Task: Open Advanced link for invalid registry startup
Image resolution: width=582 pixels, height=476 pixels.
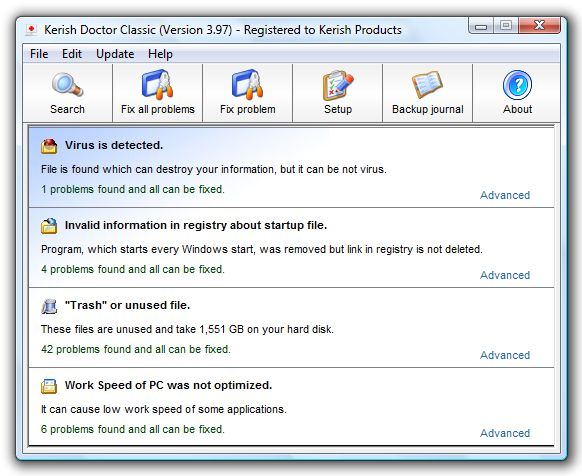Action: (x=505, y=275)
